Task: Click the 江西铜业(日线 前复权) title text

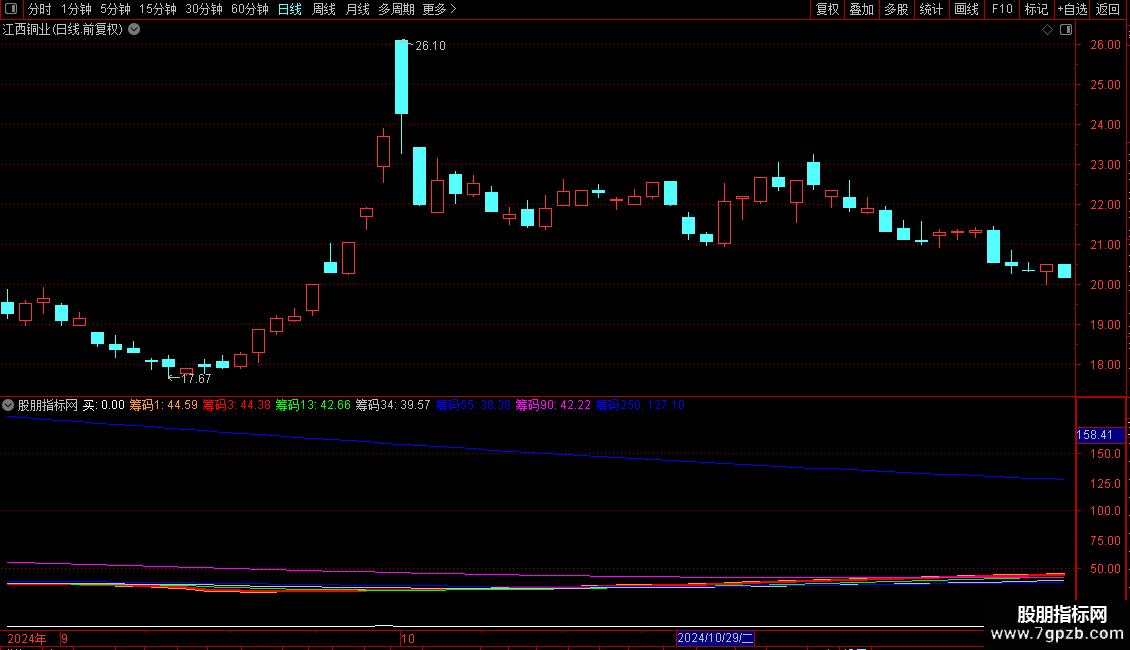Action: click(x=63, y=30)
